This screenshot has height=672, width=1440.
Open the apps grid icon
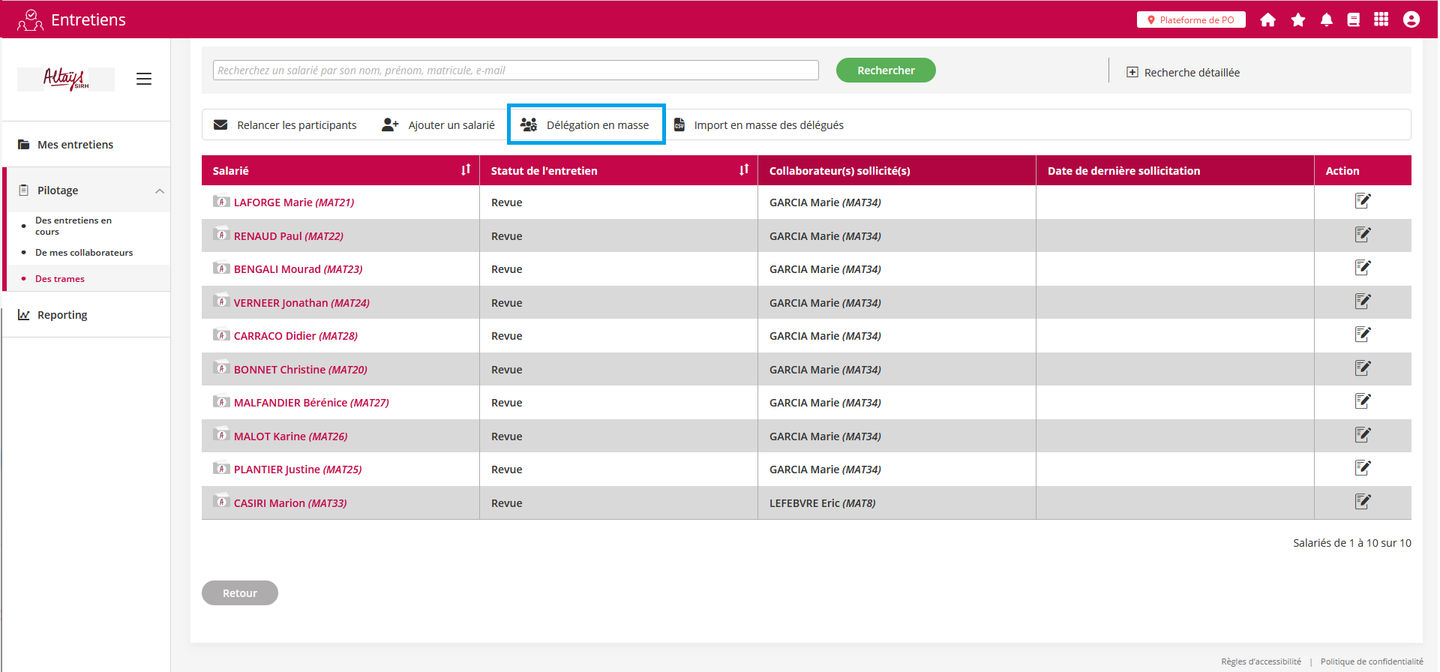pos(1381,20)
